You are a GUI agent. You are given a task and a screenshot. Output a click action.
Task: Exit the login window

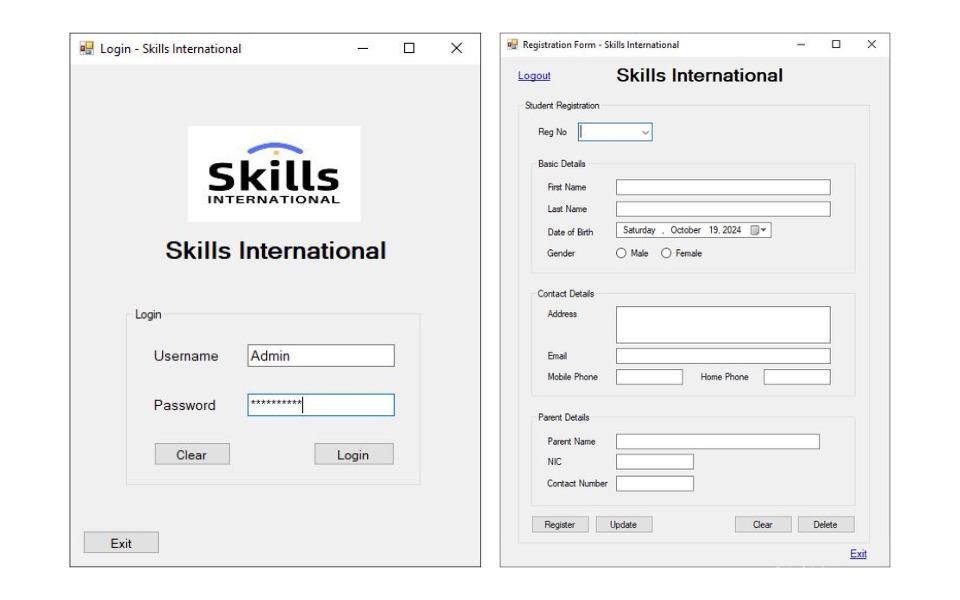point(121,542)
